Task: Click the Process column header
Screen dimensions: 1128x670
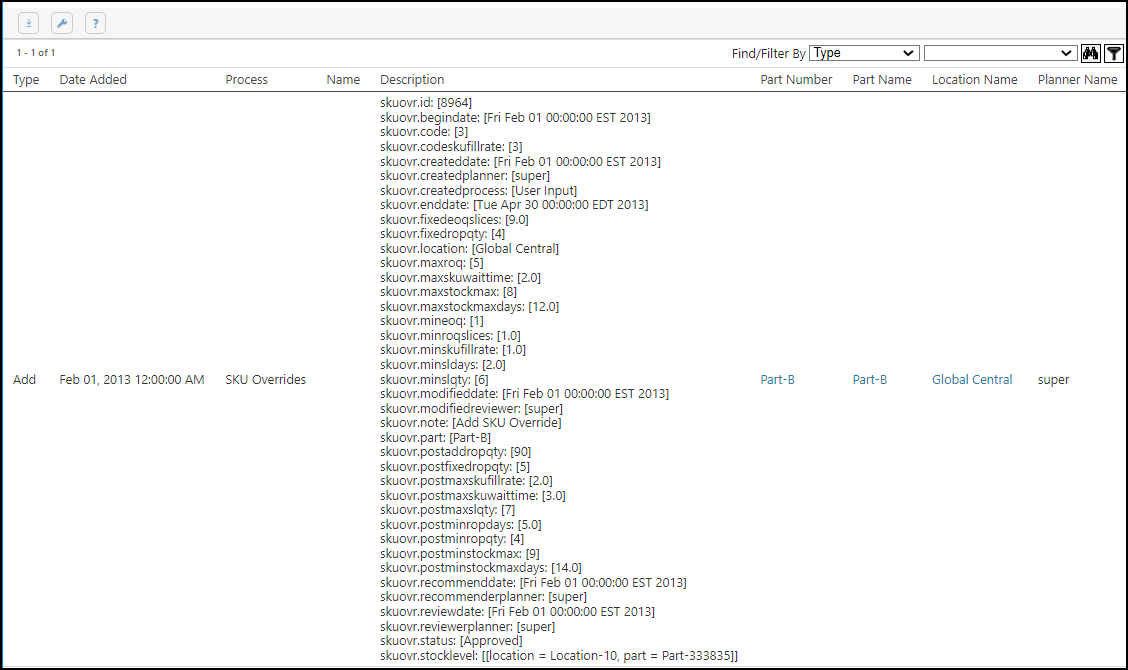Action: pos(246,80)
